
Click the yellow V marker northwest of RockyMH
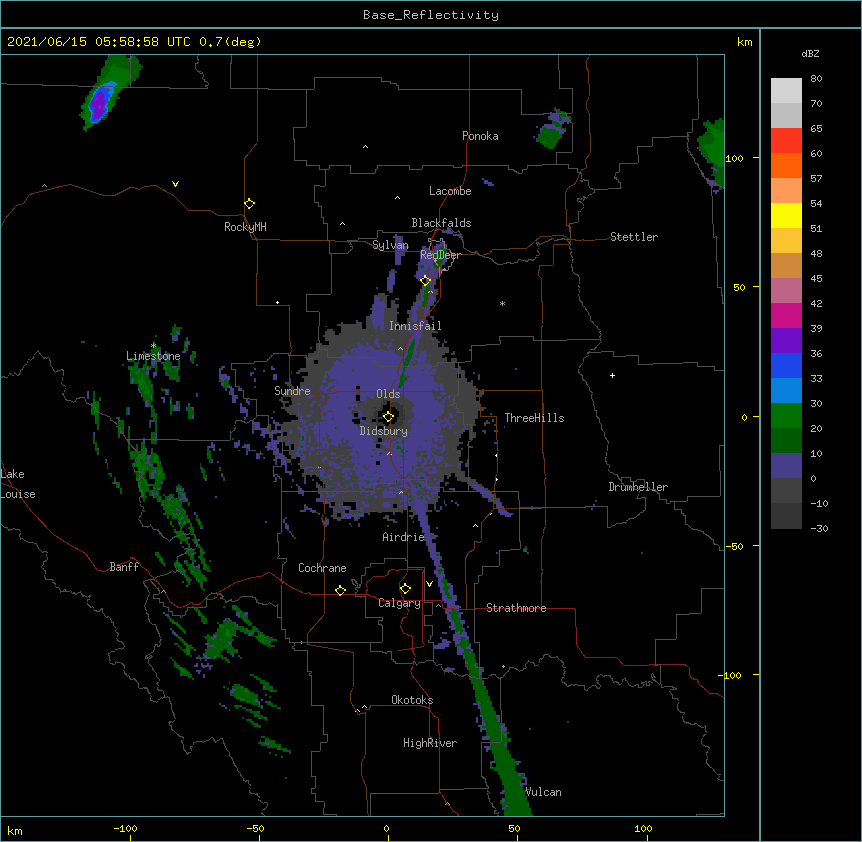175,184
